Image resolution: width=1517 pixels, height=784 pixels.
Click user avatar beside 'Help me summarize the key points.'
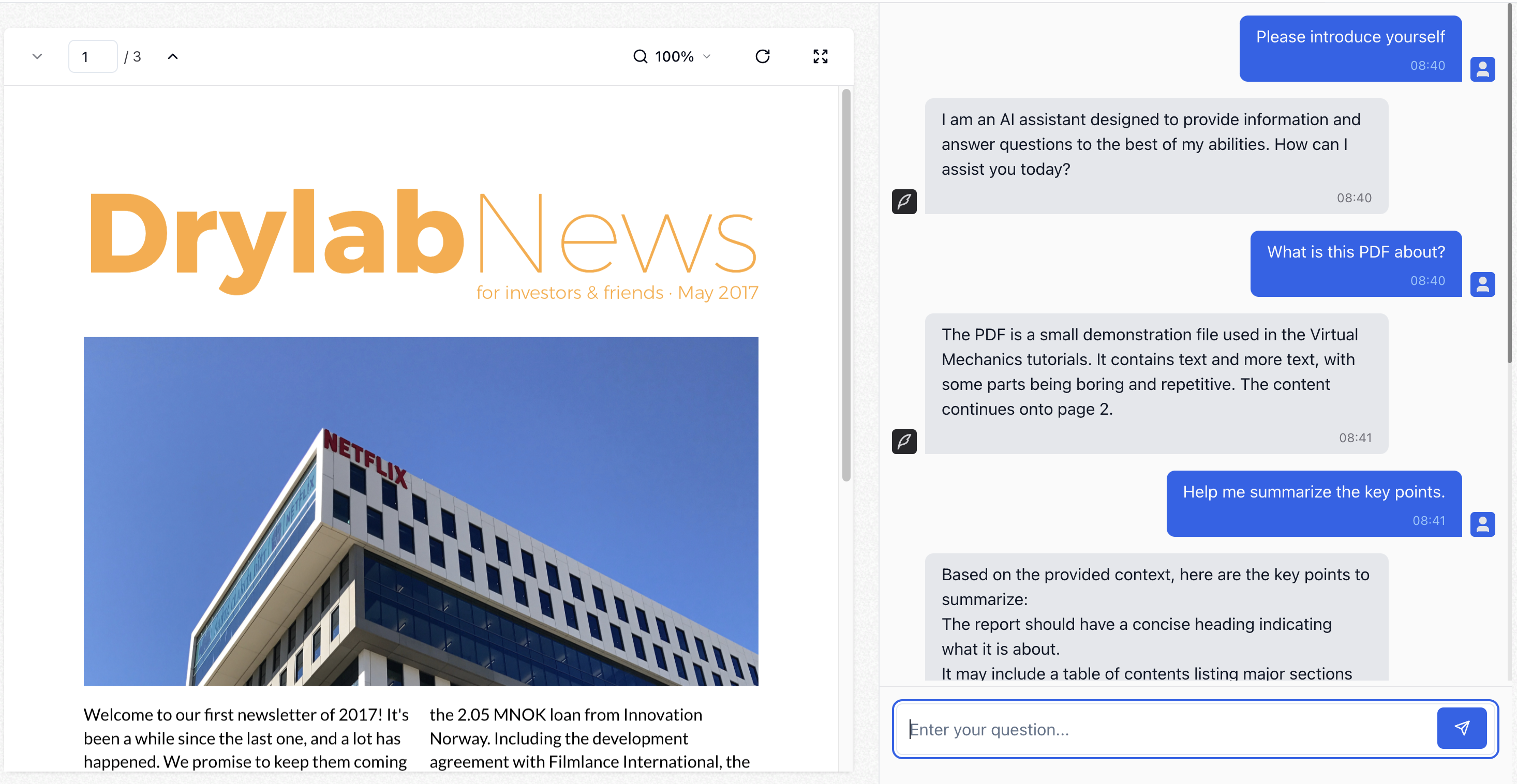point(1482,524)
